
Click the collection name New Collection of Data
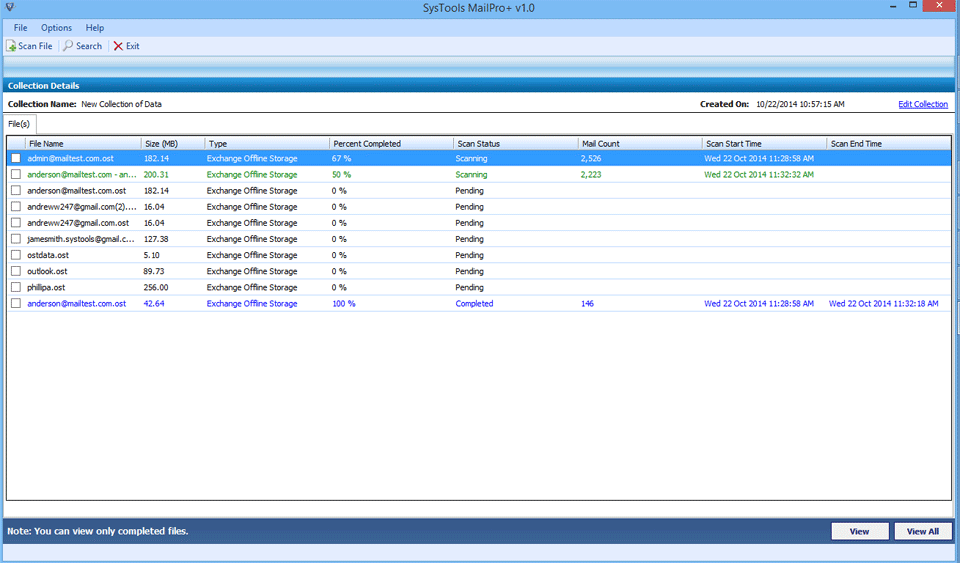[x=121, y=104]
